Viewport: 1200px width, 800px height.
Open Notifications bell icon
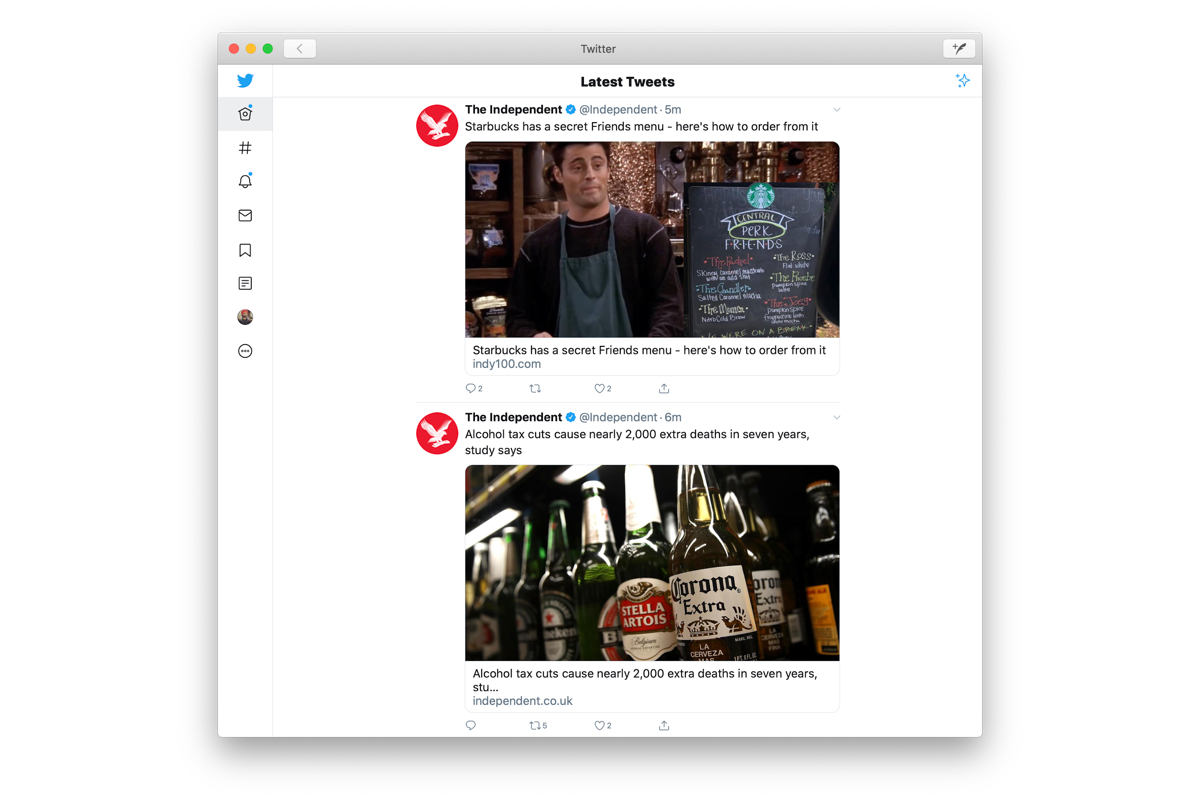coord(245,181)
